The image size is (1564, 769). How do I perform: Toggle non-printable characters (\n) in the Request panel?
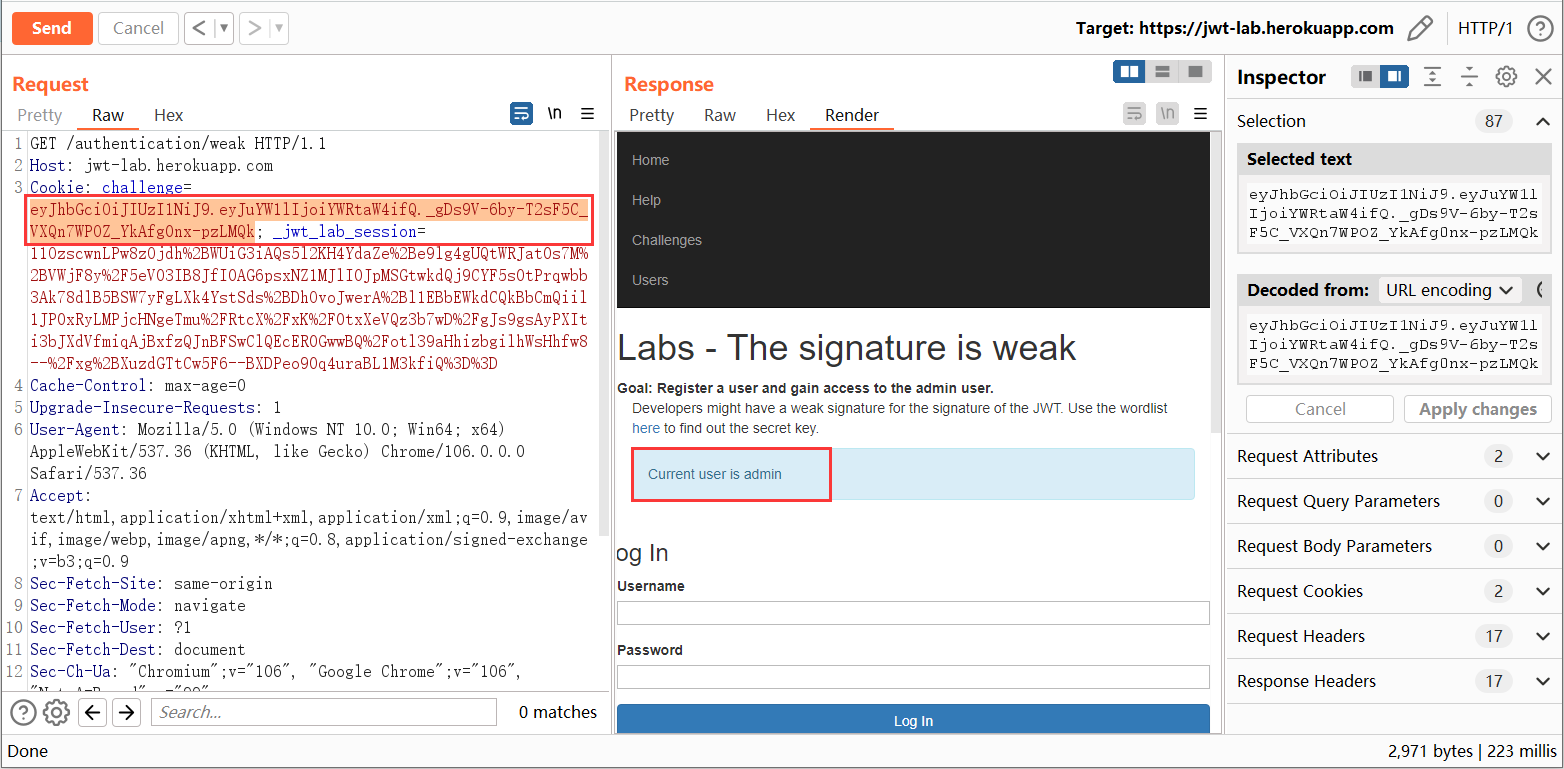pos(555,114)
